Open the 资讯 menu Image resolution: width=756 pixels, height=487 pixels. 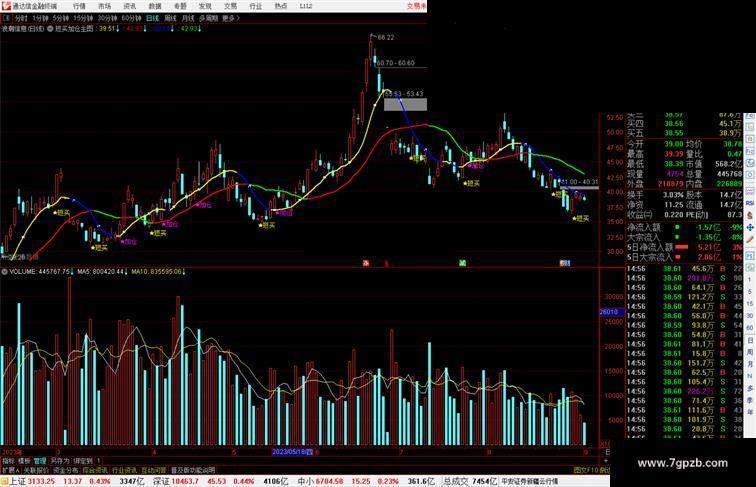point(129,6)
